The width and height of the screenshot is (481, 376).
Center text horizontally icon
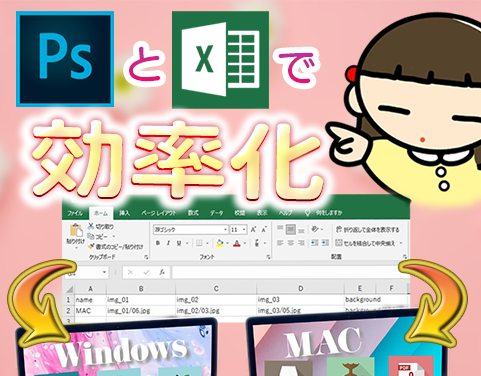[291, 243]
